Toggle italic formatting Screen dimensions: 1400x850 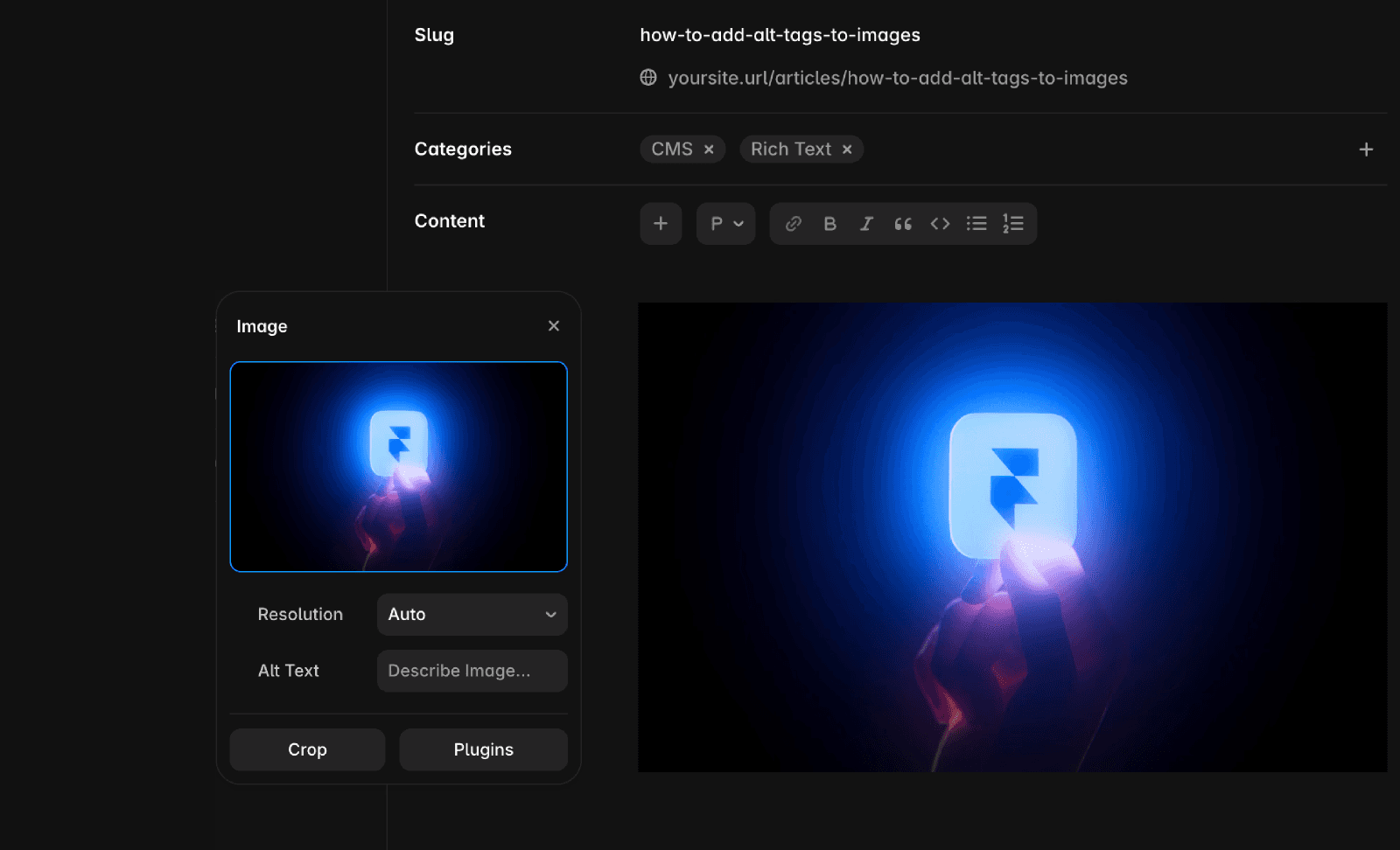(866, 224)
